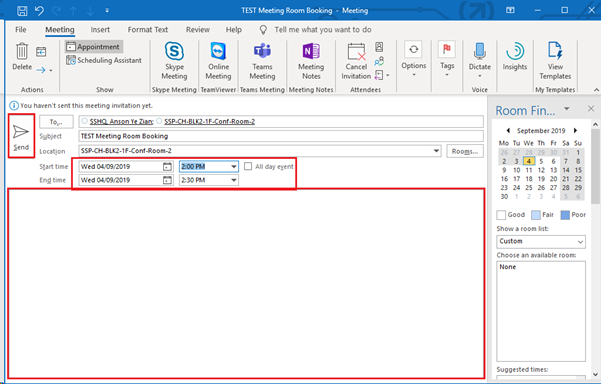Screen dimensions: 601x384
Task: Select the Meeting tab
Action: point(60,30)
